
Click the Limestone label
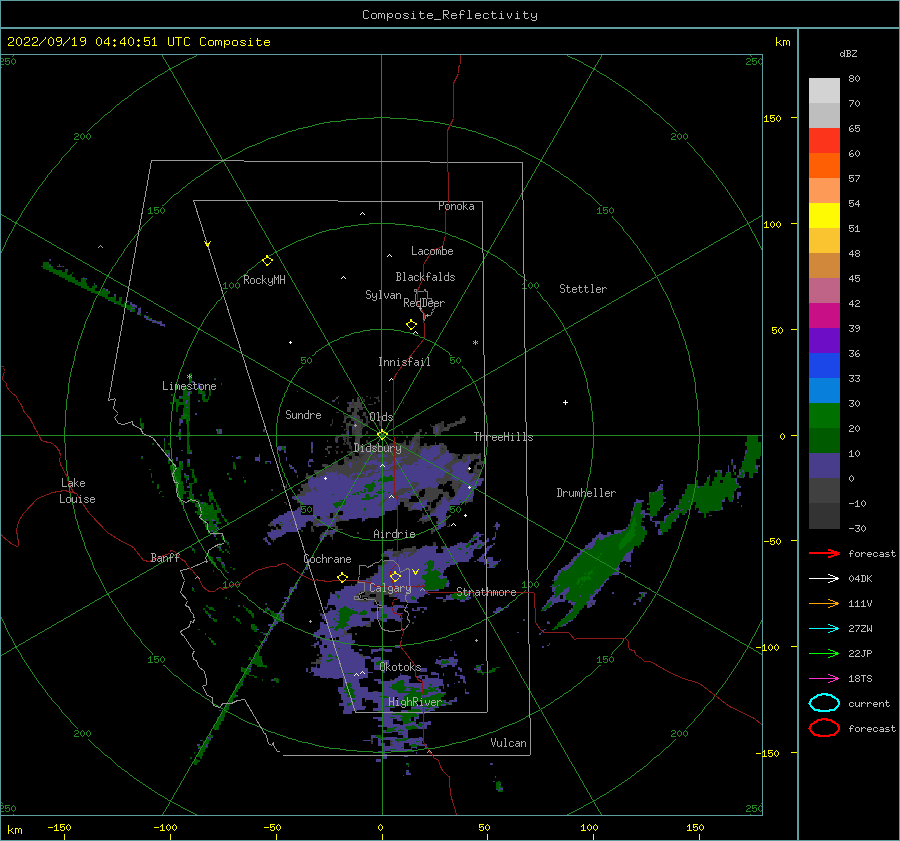tap(189, 386)
